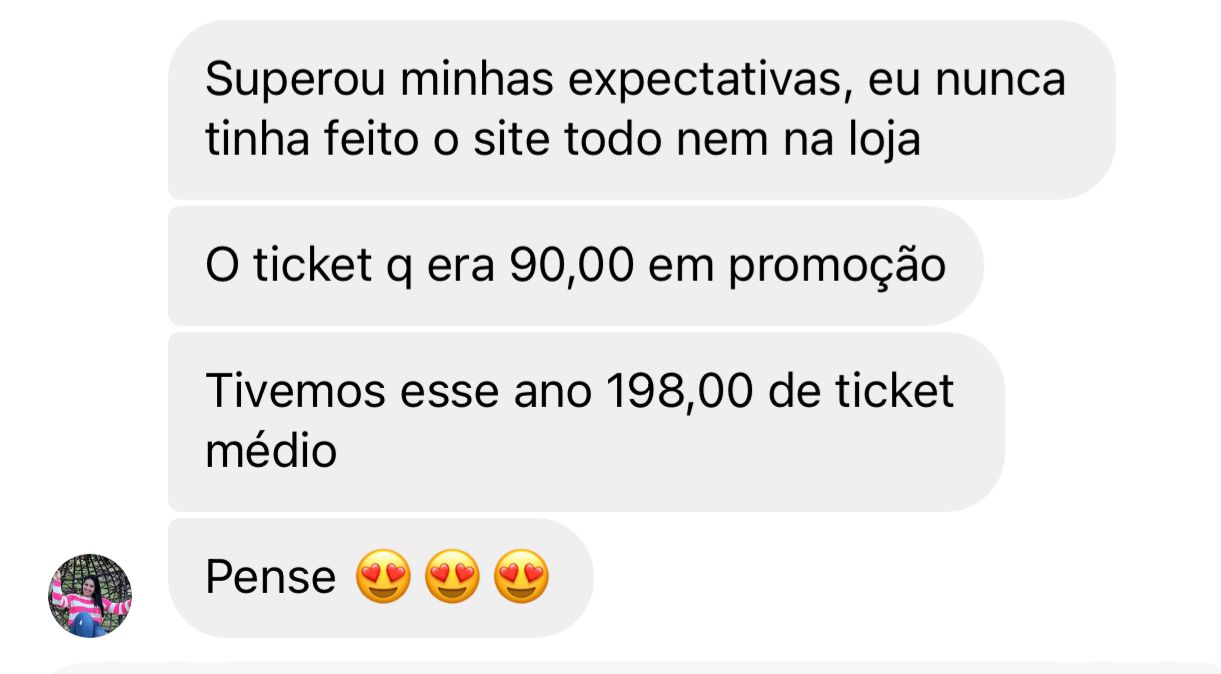Click the middle heart-eyes emoji

[x=452, y=578]
